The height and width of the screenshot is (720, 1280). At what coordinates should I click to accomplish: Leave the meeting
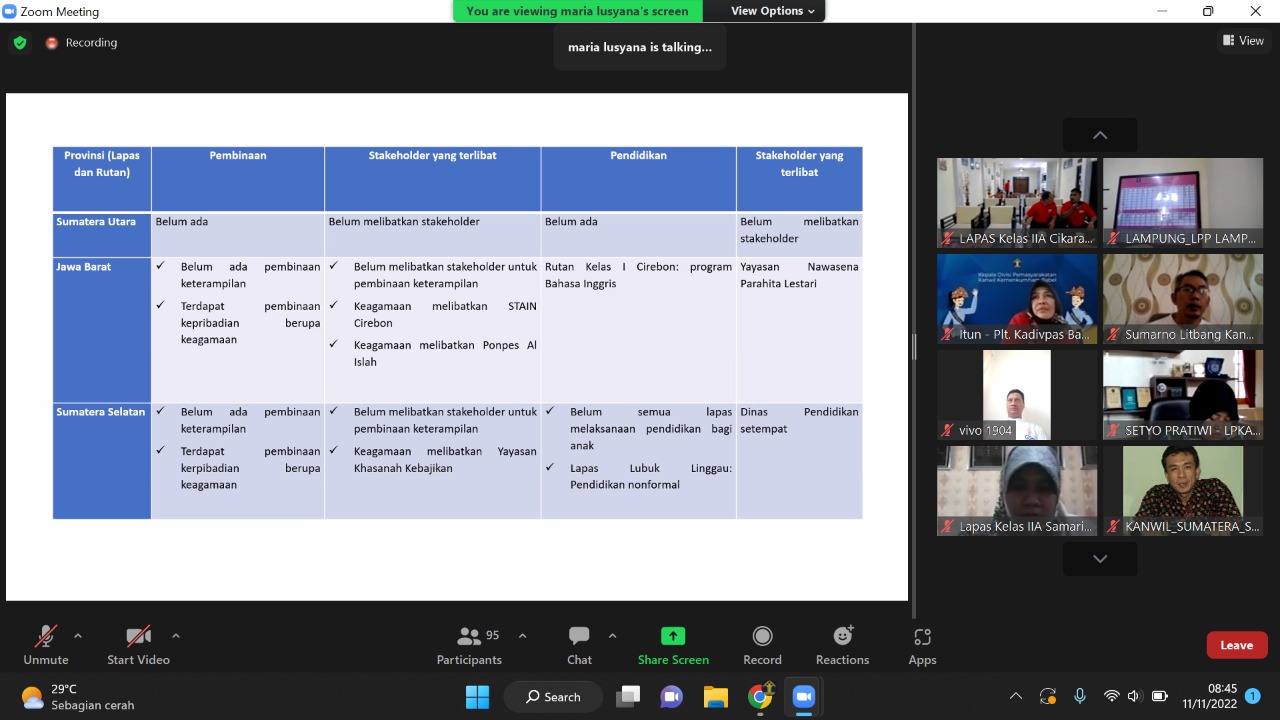(1236, 645)
